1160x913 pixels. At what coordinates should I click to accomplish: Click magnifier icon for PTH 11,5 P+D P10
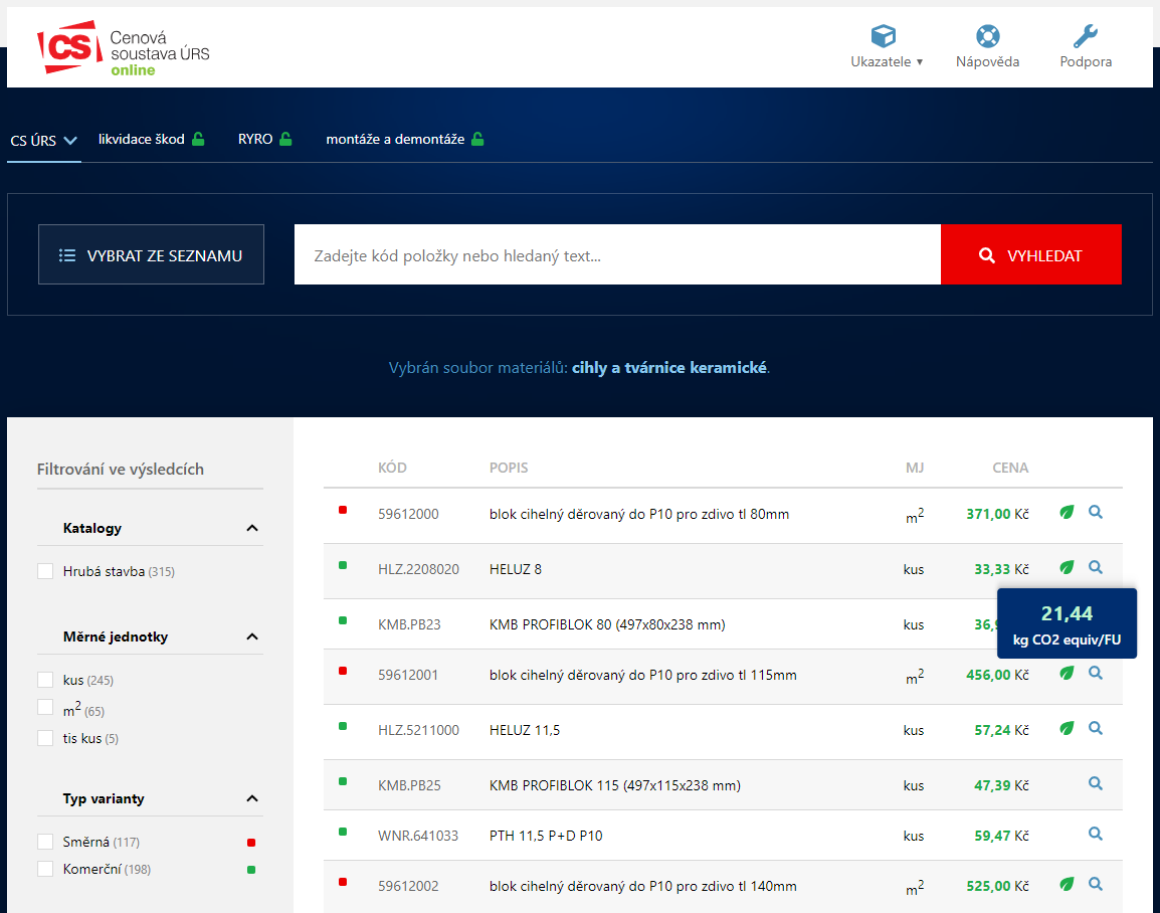1095,833
